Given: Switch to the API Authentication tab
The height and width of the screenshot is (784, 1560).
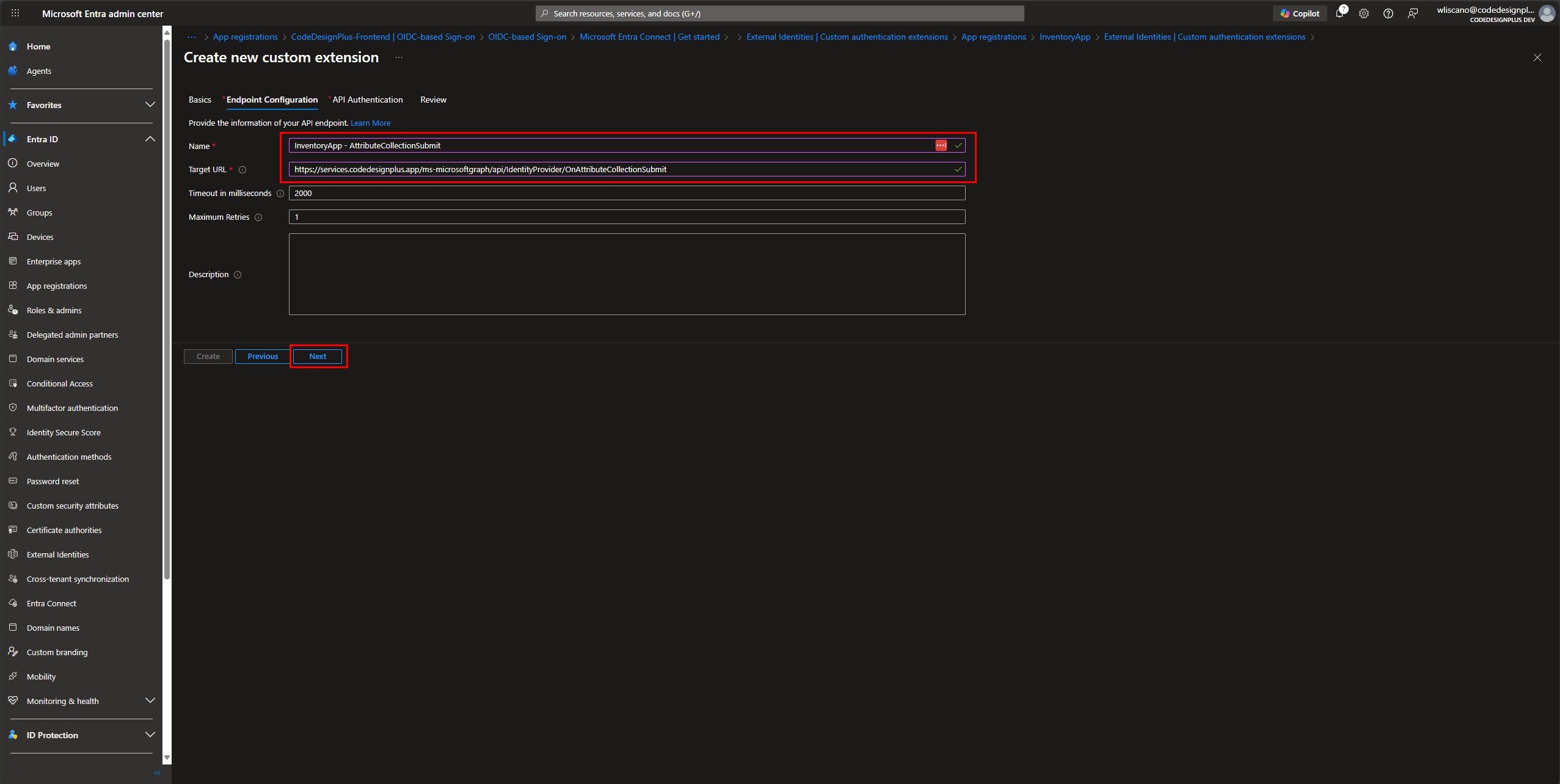Looking at the screenshot, I should pos(368,100).
